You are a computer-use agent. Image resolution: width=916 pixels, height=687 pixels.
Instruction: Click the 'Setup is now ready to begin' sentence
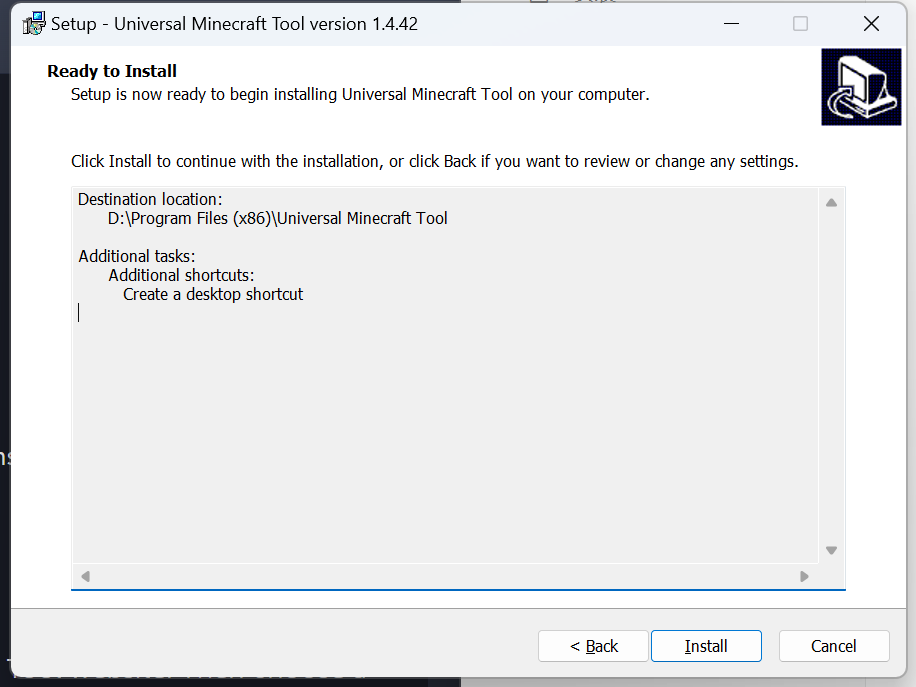click(x=360, y=95)
